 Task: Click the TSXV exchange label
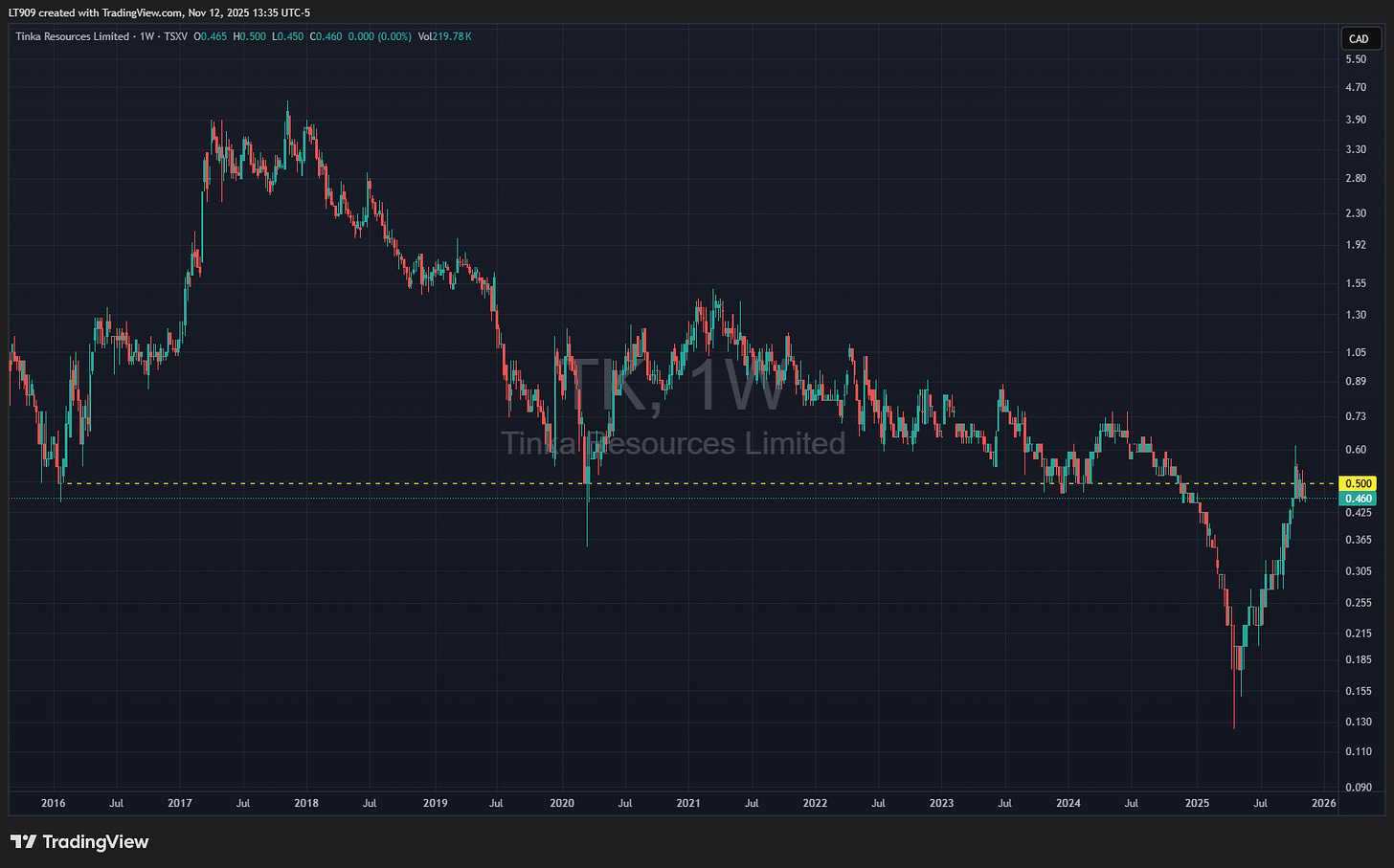coord(176,36)
